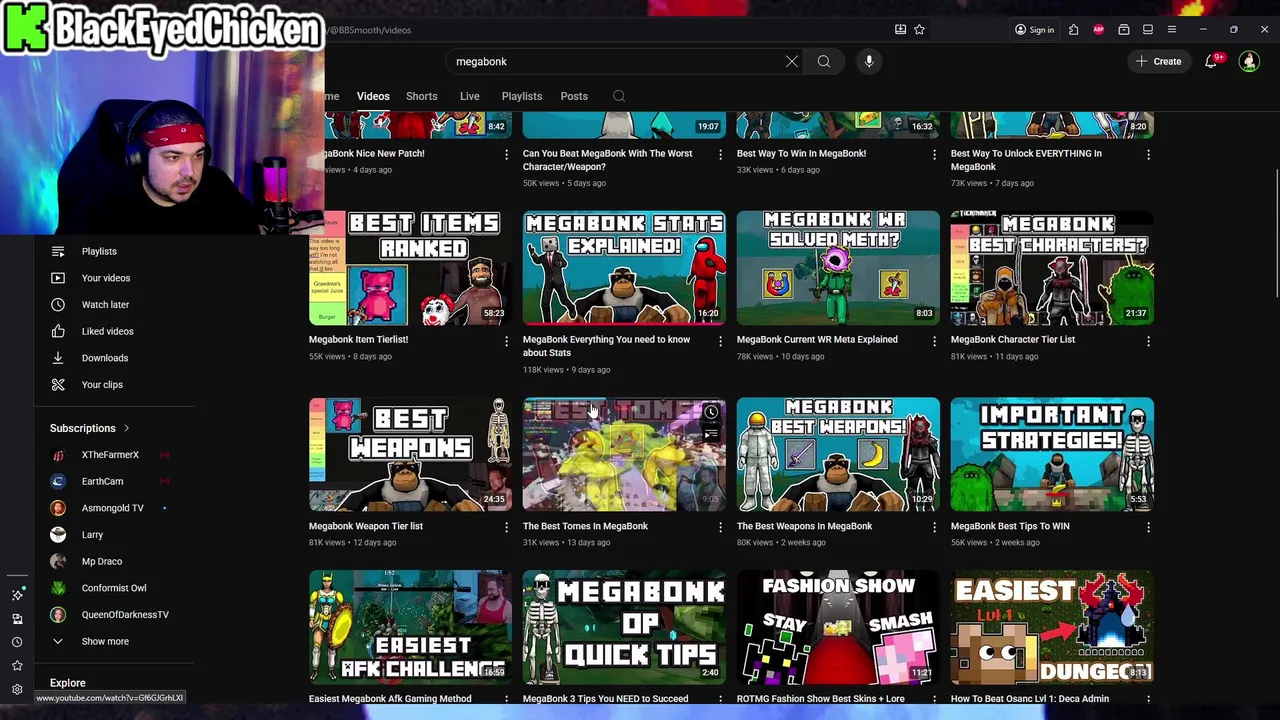Image resolution: width=1280 pixels, height=720 pixels.
Task: Open the browser hamburger application menu
Action: coord(1172,30)
